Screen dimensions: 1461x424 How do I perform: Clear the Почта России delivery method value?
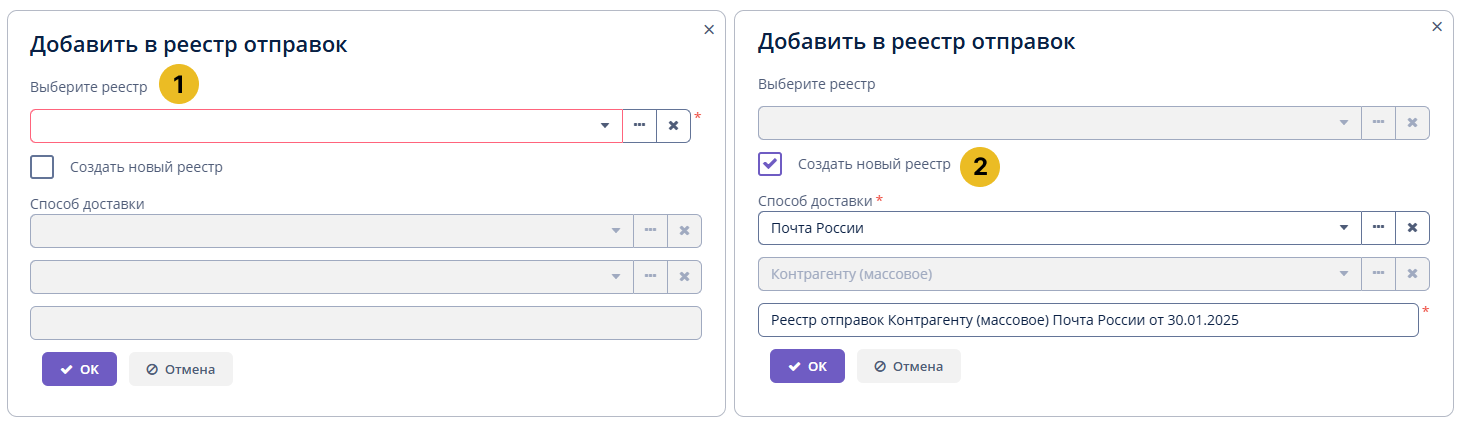1412,227
